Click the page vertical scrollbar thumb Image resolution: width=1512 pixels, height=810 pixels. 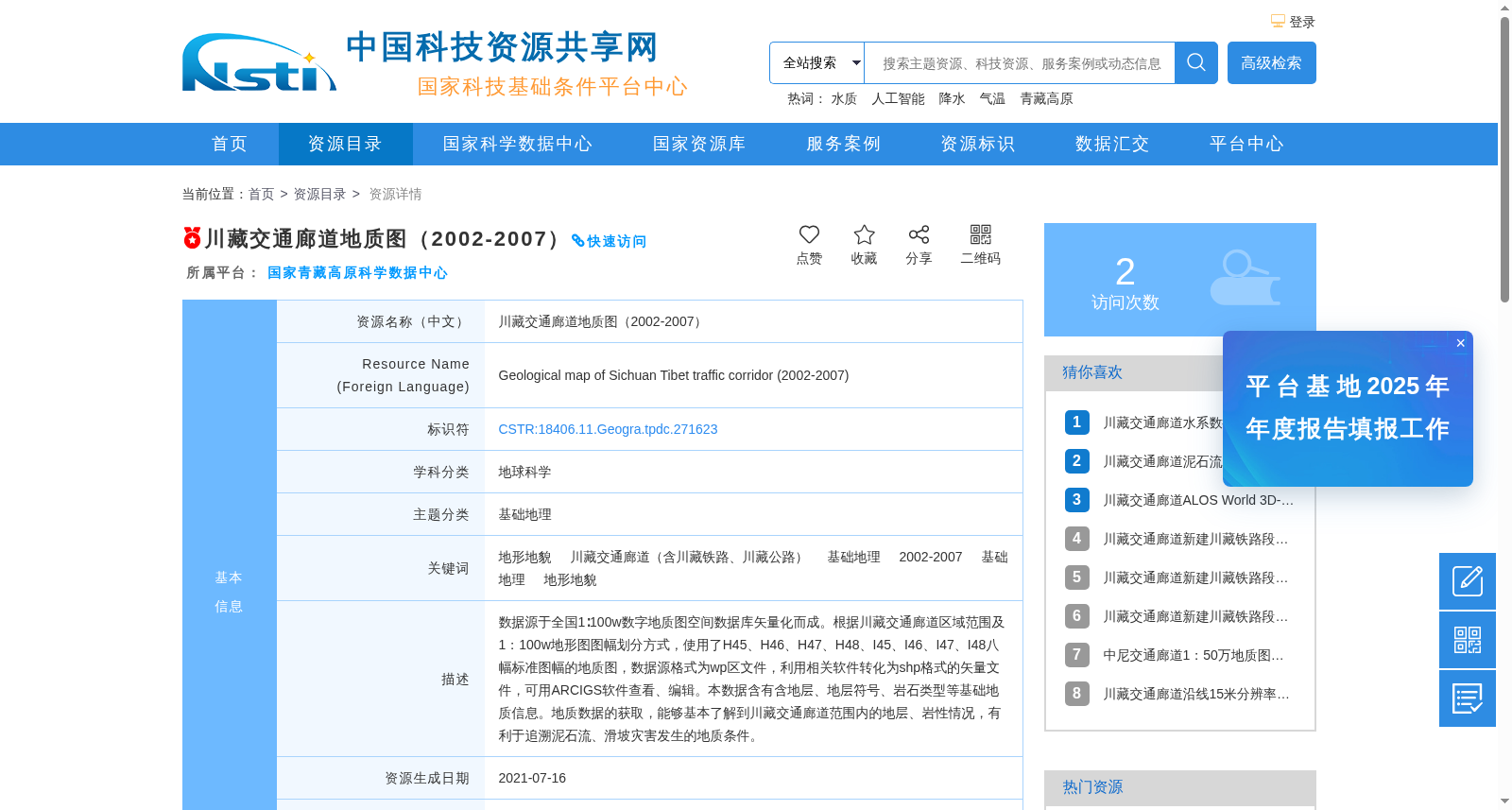click(x=1504, y=159)
